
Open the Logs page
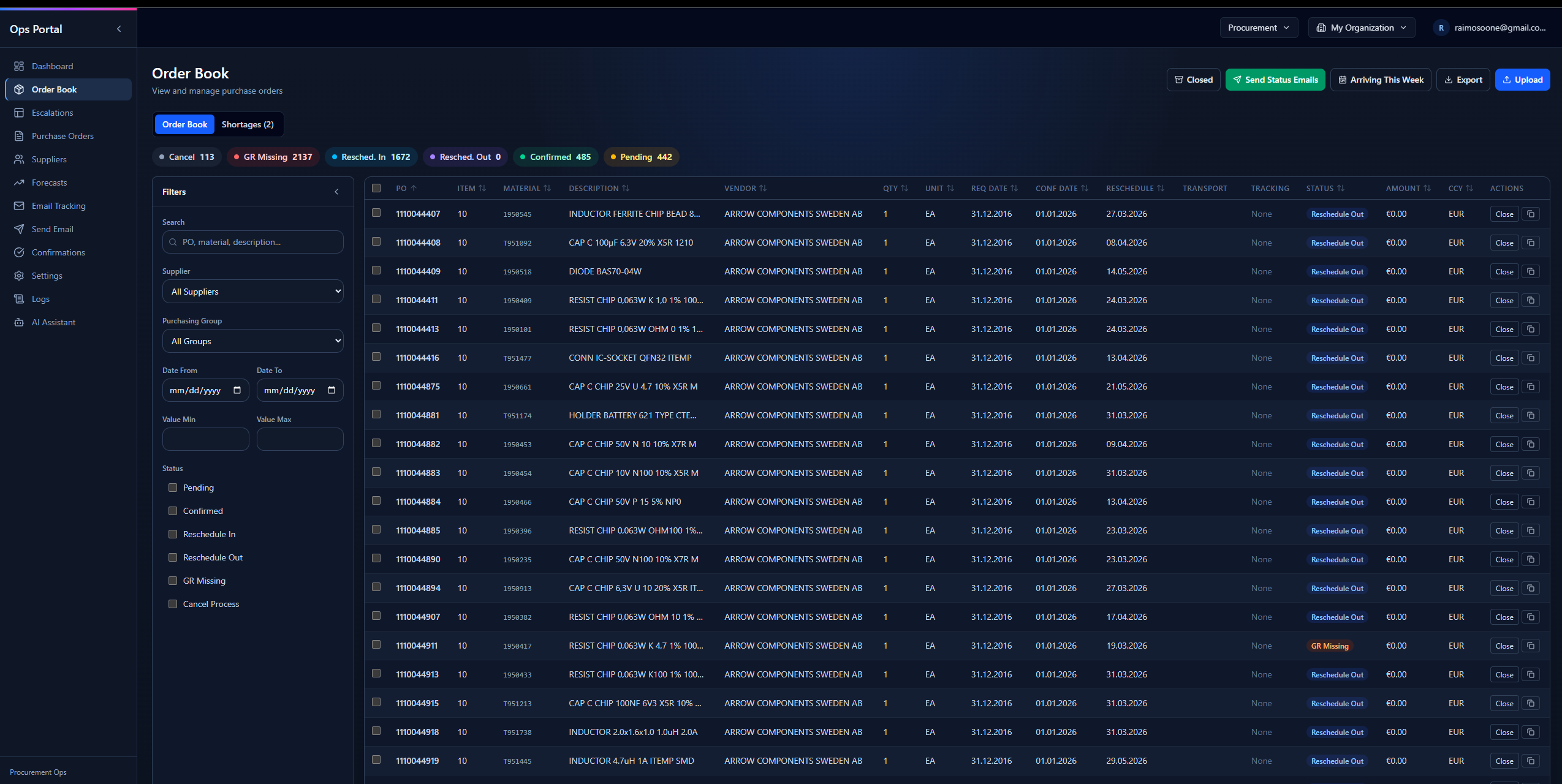41,299
